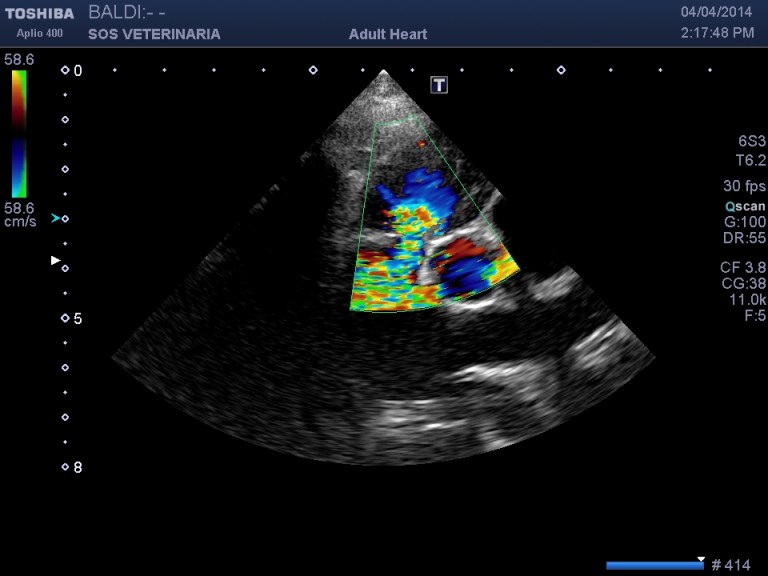The image size is (768, 576).
Task: Click the 11.0k PRF value
Action: click(x=747, y=300)
